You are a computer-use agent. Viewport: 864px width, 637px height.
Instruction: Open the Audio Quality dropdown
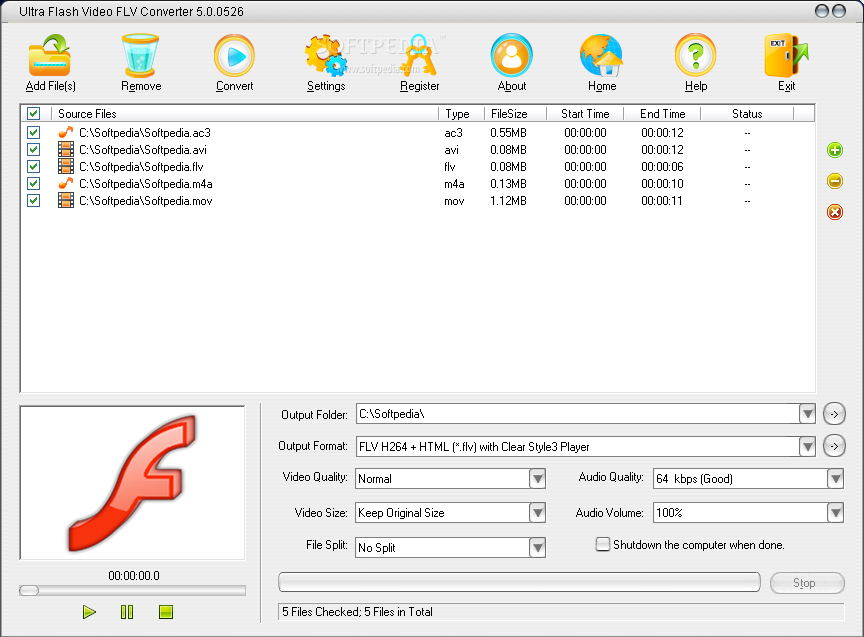835,478
